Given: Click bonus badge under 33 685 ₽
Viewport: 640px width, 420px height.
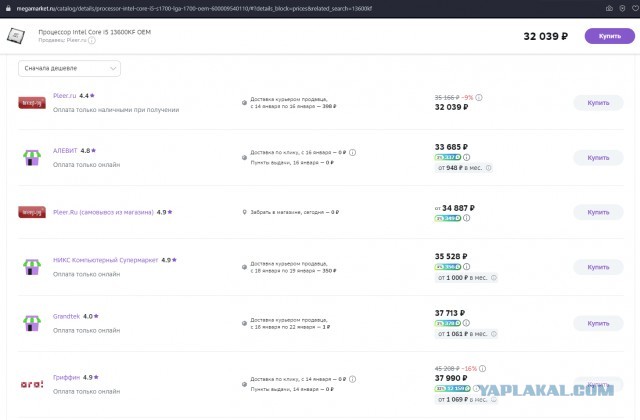Looking at the screenshot, I should [448, 157].
